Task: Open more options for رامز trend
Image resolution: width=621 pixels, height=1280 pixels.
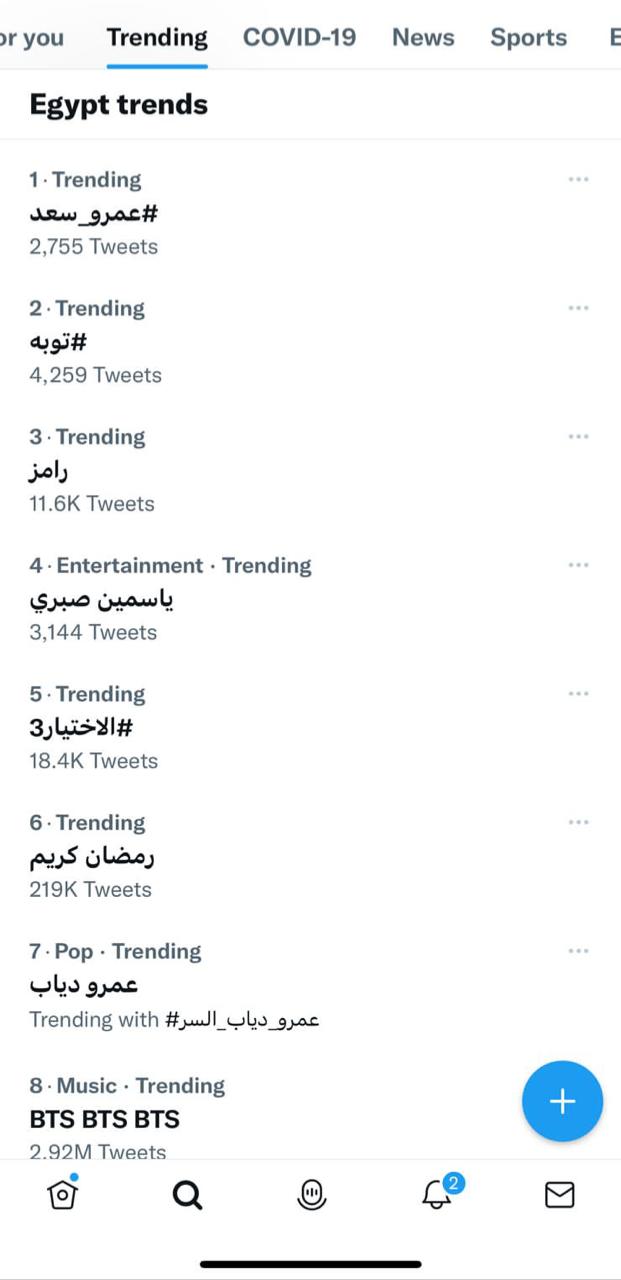Action: point(578,437)
